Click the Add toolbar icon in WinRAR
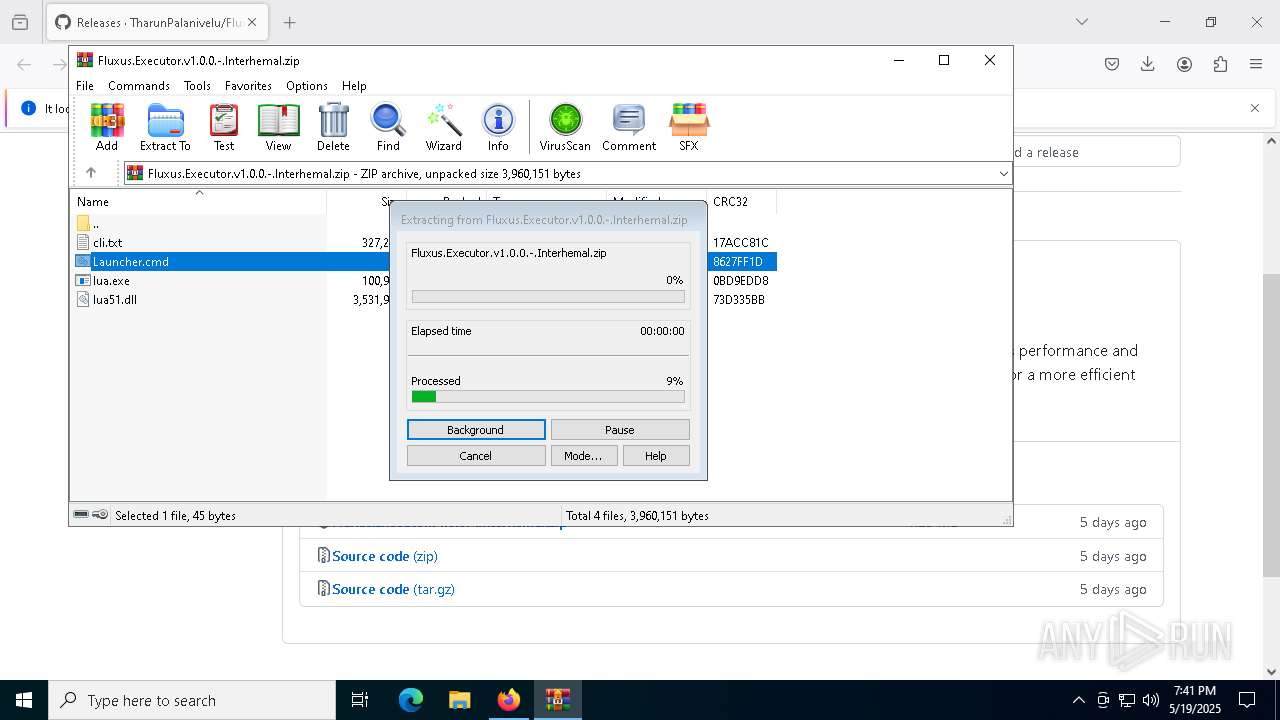Screen dimensions: 1280x720 coord(107,127)
